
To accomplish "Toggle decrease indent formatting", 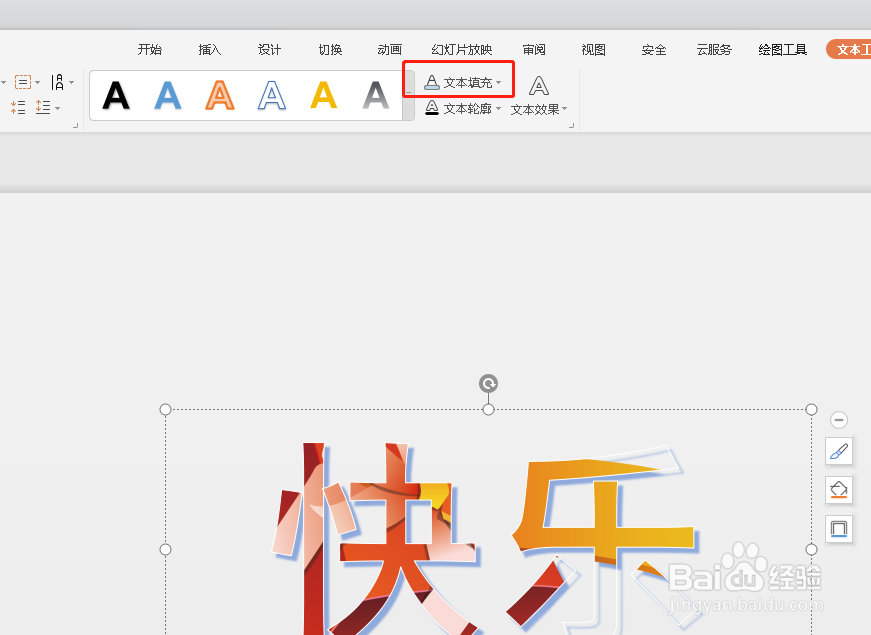I will pos(17,107).
